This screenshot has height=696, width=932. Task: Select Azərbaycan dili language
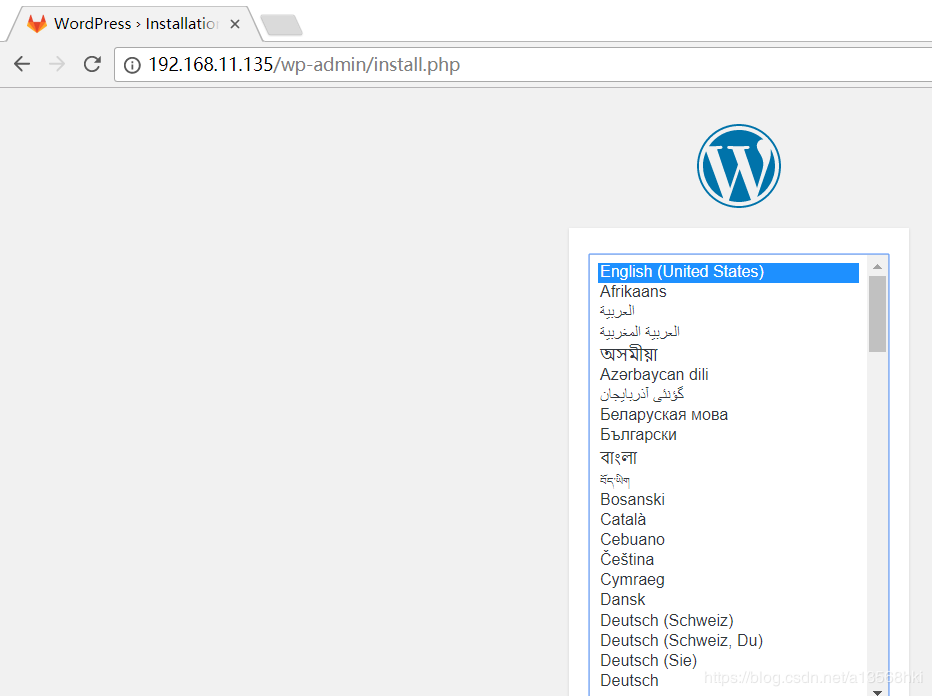coord(728,374)
